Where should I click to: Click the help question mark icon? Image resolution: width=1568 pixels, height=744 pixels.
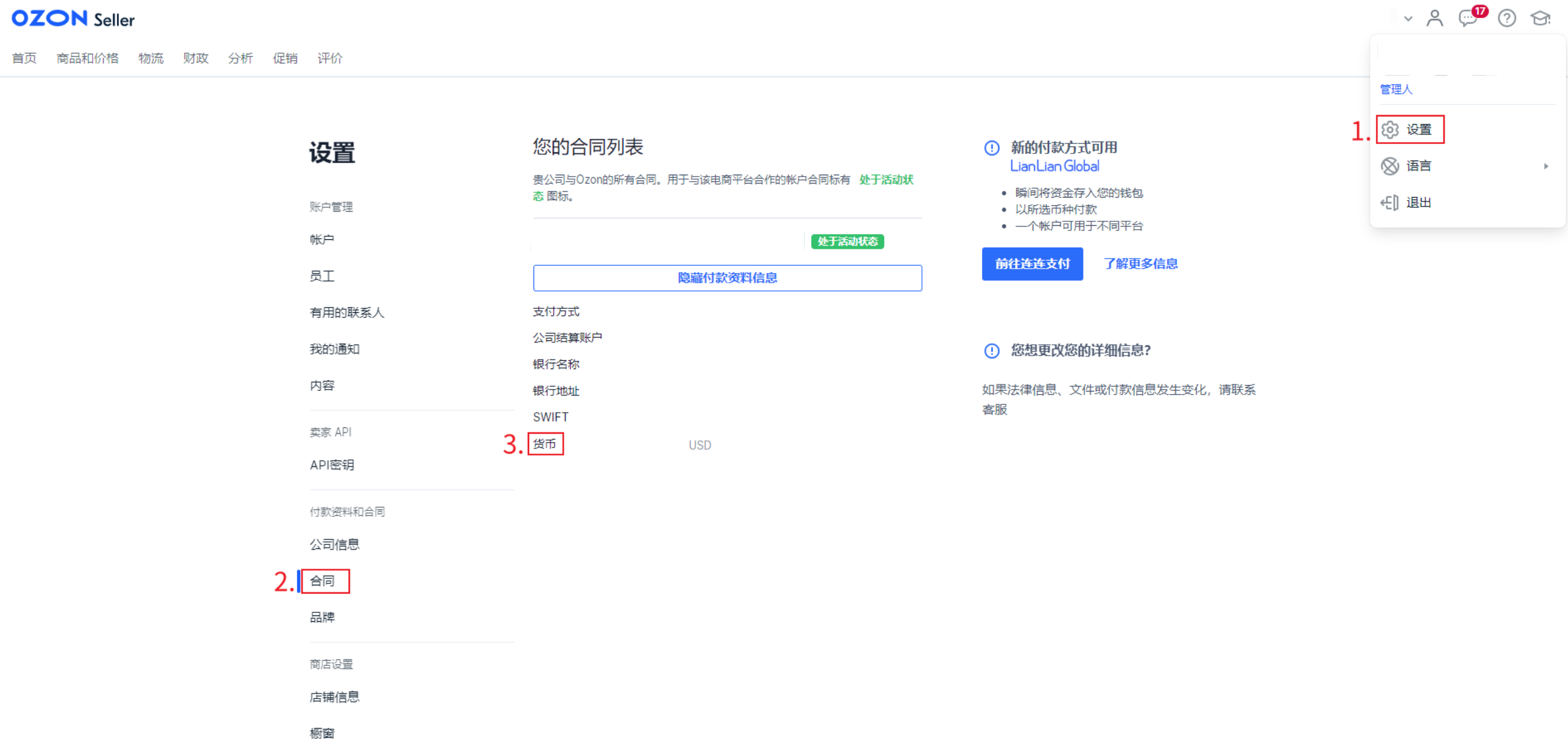[x=1507, y=18]
